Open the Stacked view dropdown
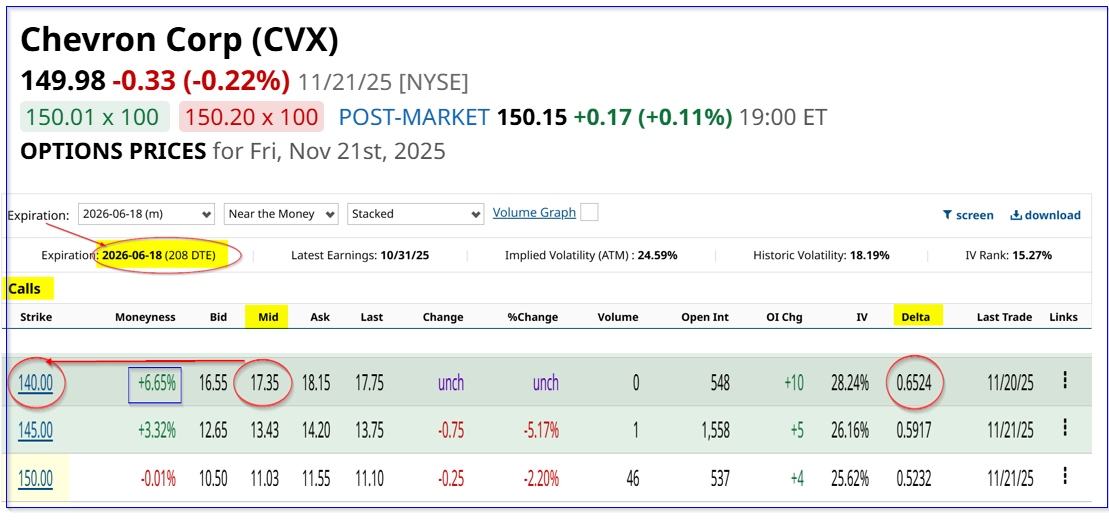This screenshot has width=1109, height=524. click(x=416, y=214)
